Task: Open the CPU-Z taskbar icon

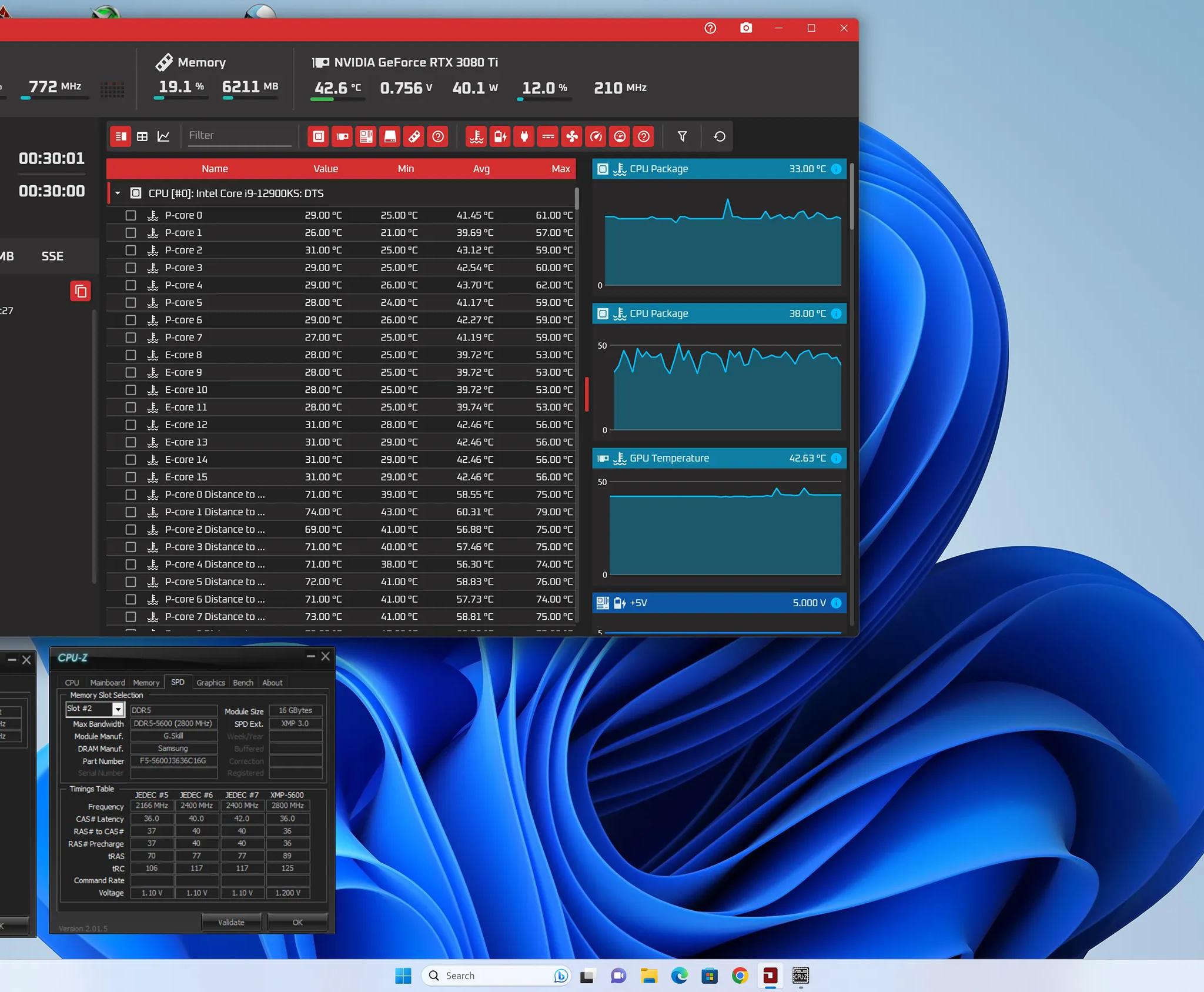Action: [x=801, y=976]
